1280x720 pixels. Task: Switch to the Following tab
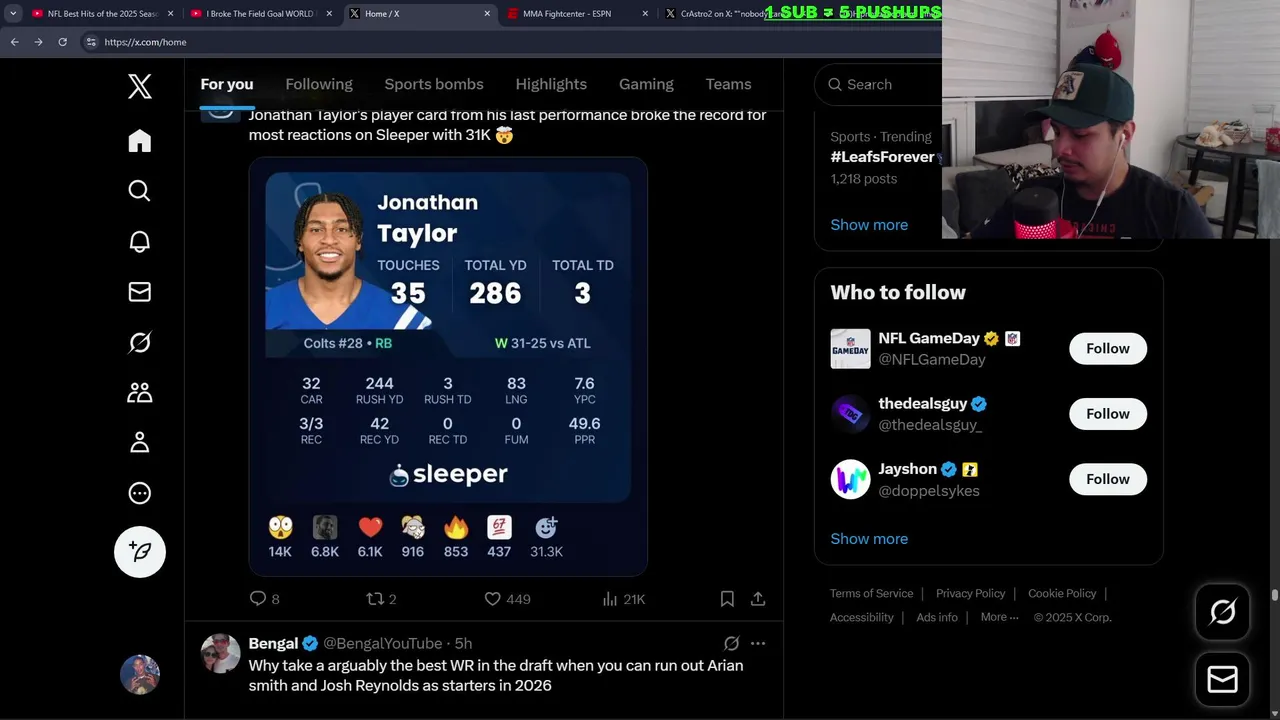[x=319, y=84]
